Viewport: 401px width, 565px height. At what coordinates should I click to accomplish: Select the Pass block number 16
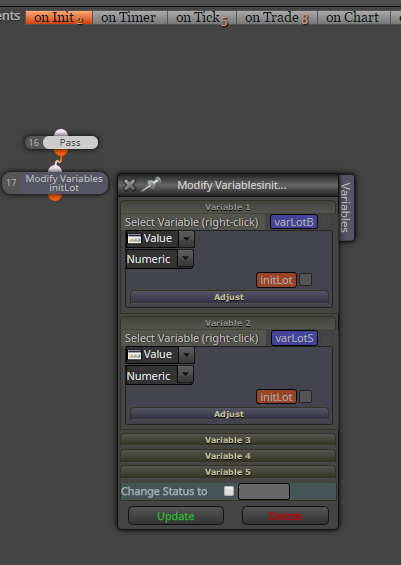61,143
